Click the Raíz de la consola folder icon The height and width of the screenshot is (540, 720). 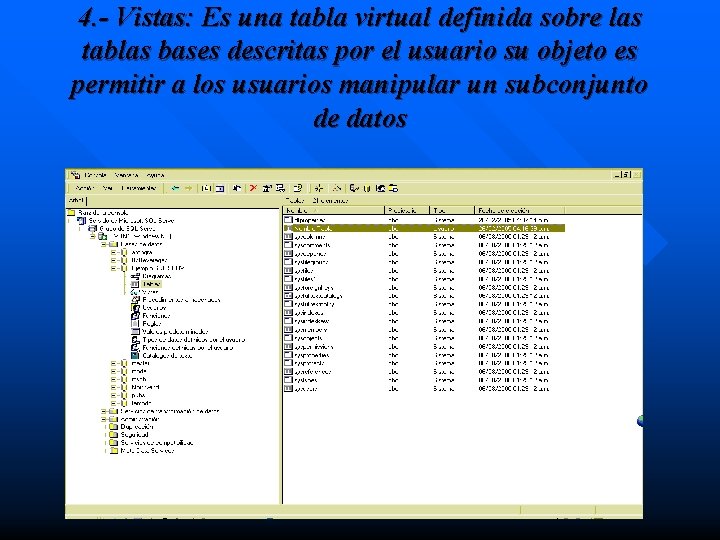(71, 213)
